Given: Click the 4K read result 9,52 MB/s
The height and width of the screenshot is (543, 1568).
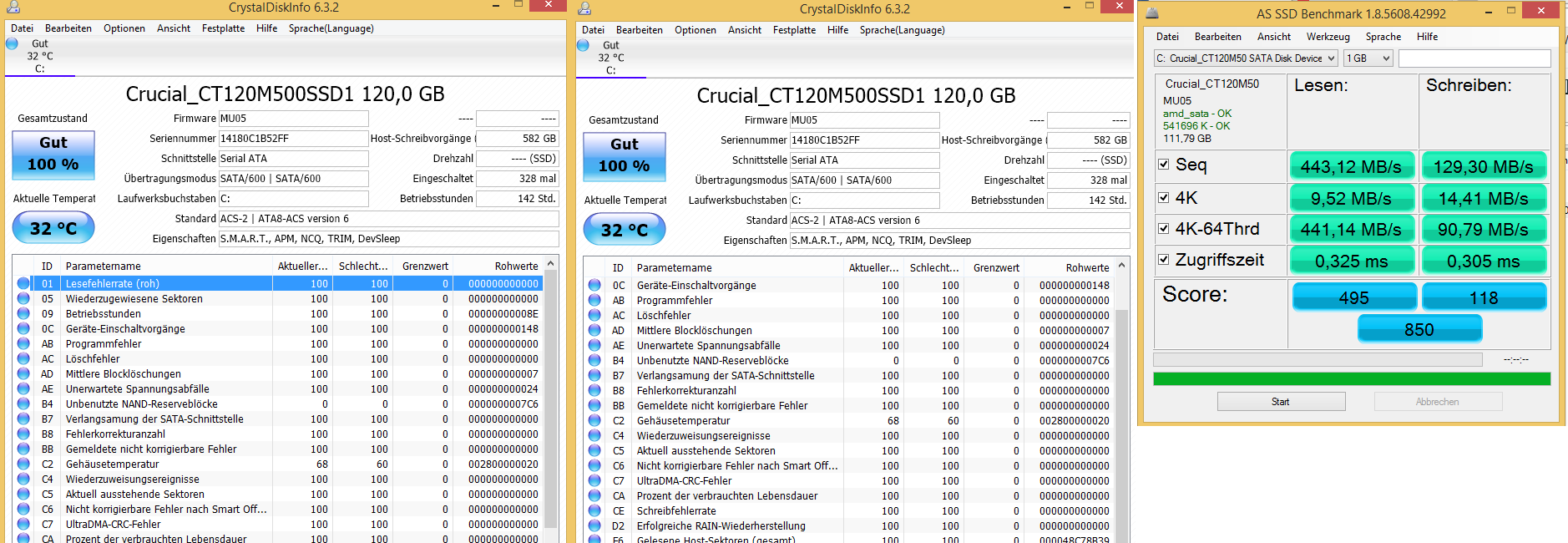Looking at the screenshot, I should click(1352, 198).
